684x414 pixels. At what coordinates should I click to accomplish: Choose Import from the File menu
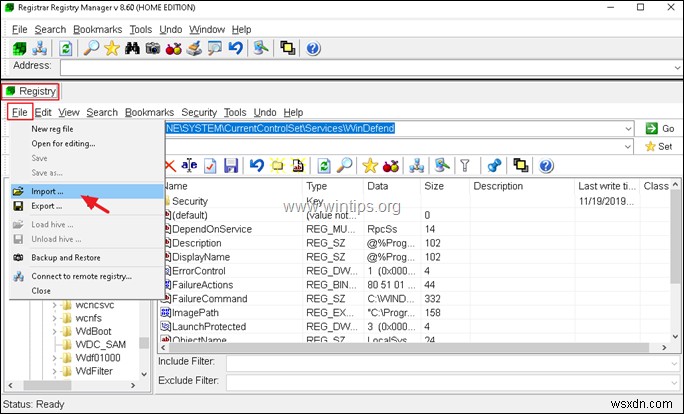coord(87,192)
